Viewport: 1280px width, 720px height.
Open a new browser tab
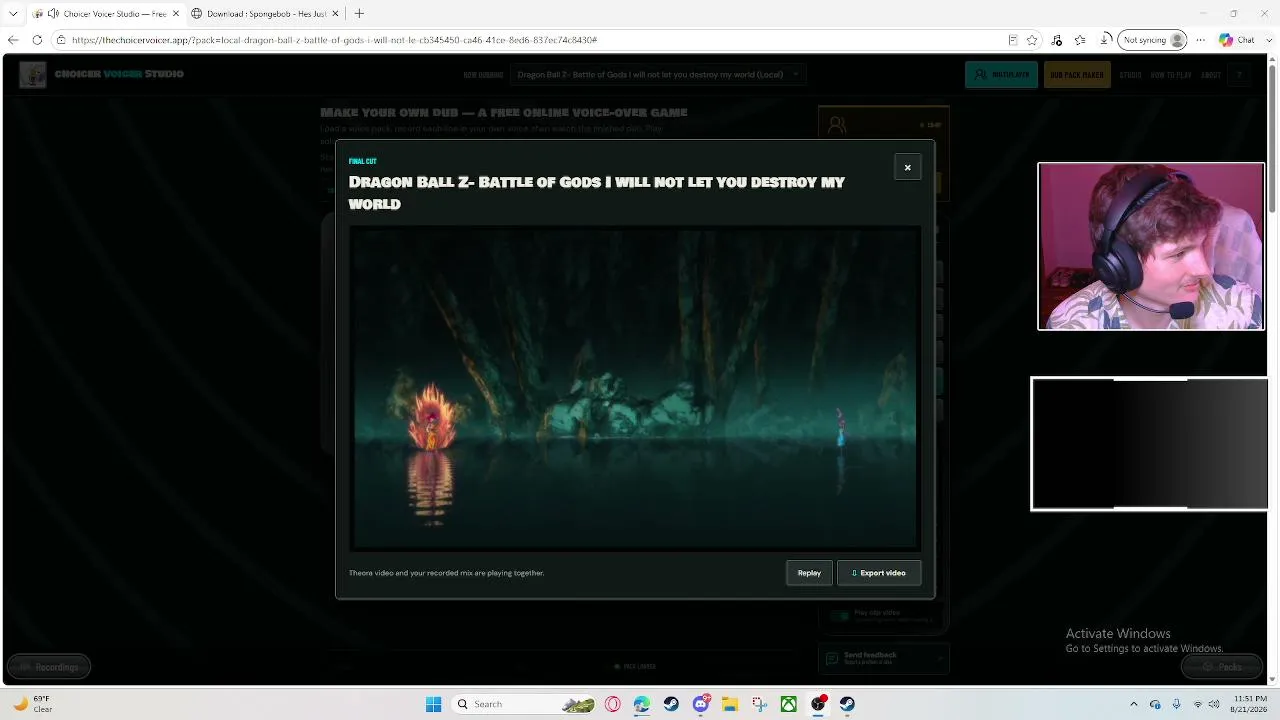pos(359,14)
